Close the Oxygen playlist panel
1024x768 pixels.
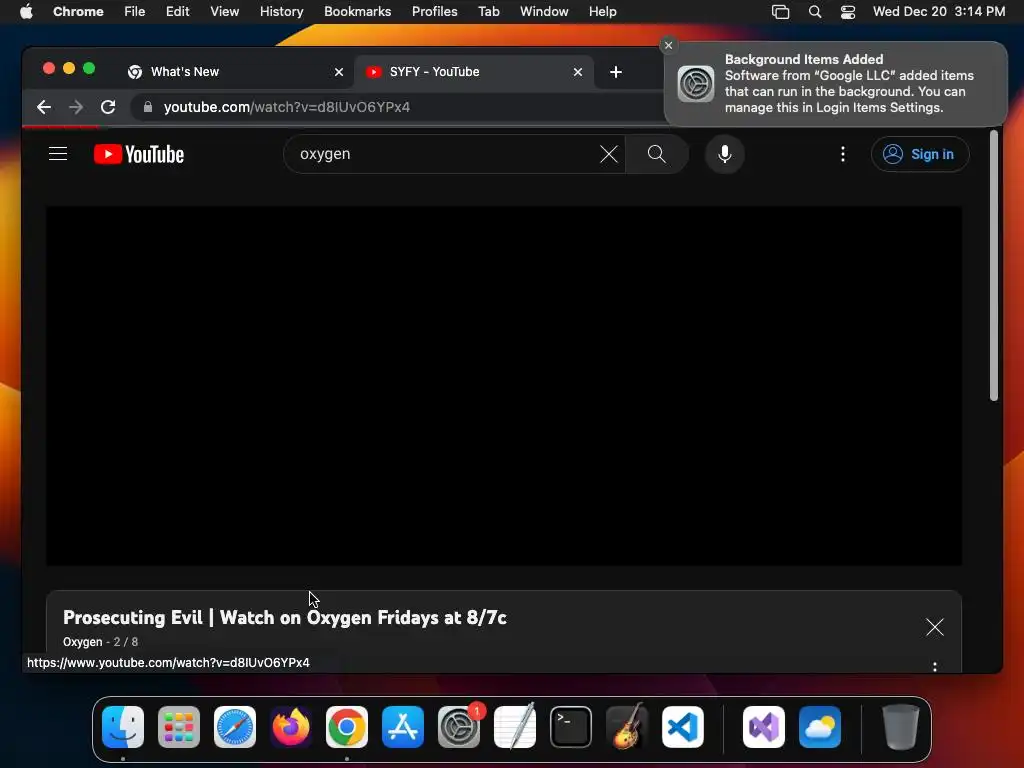click(x=935, y=627)
